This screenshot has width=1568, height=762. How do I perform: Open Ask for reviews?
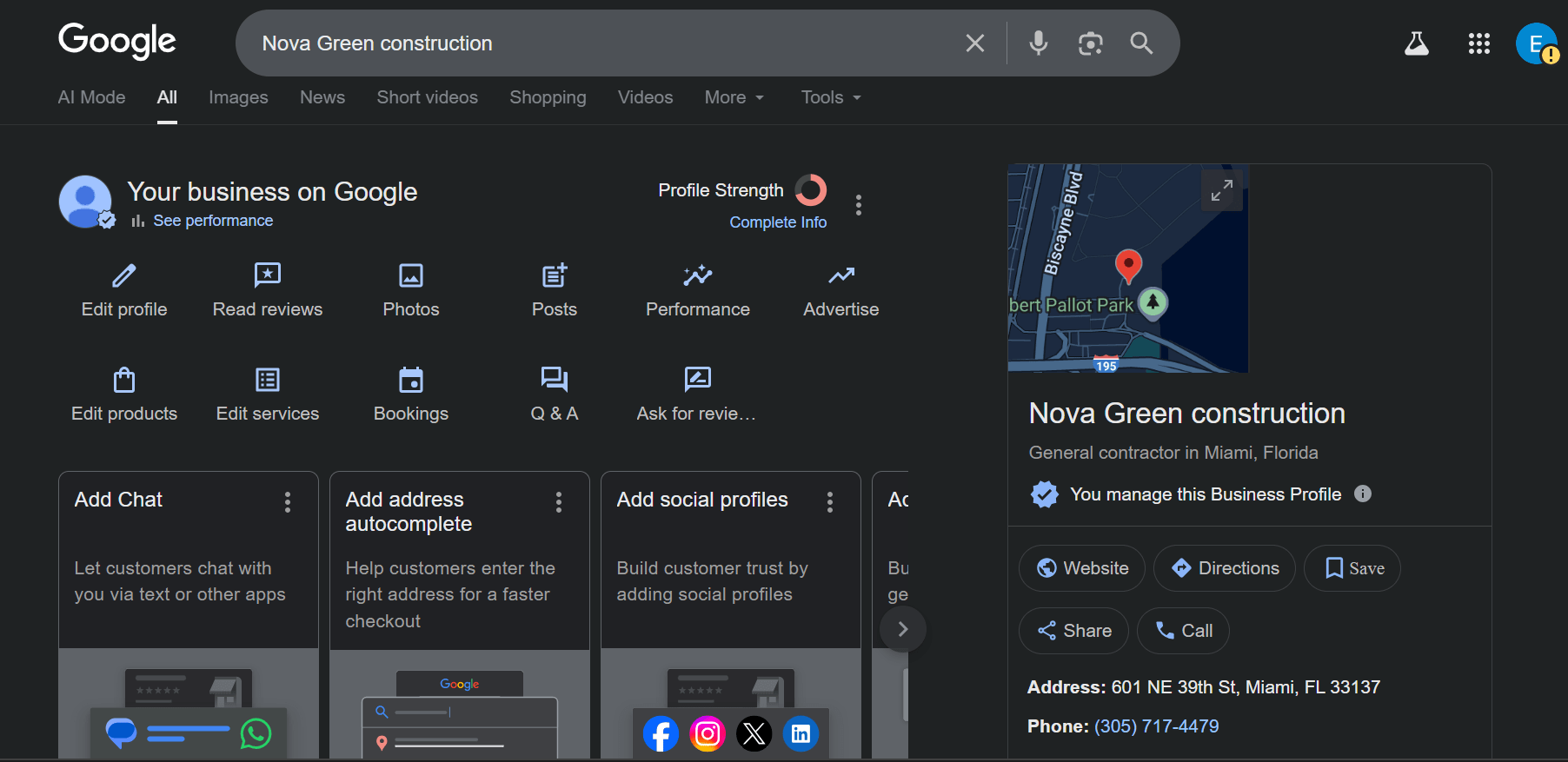[x=697, y=395]
